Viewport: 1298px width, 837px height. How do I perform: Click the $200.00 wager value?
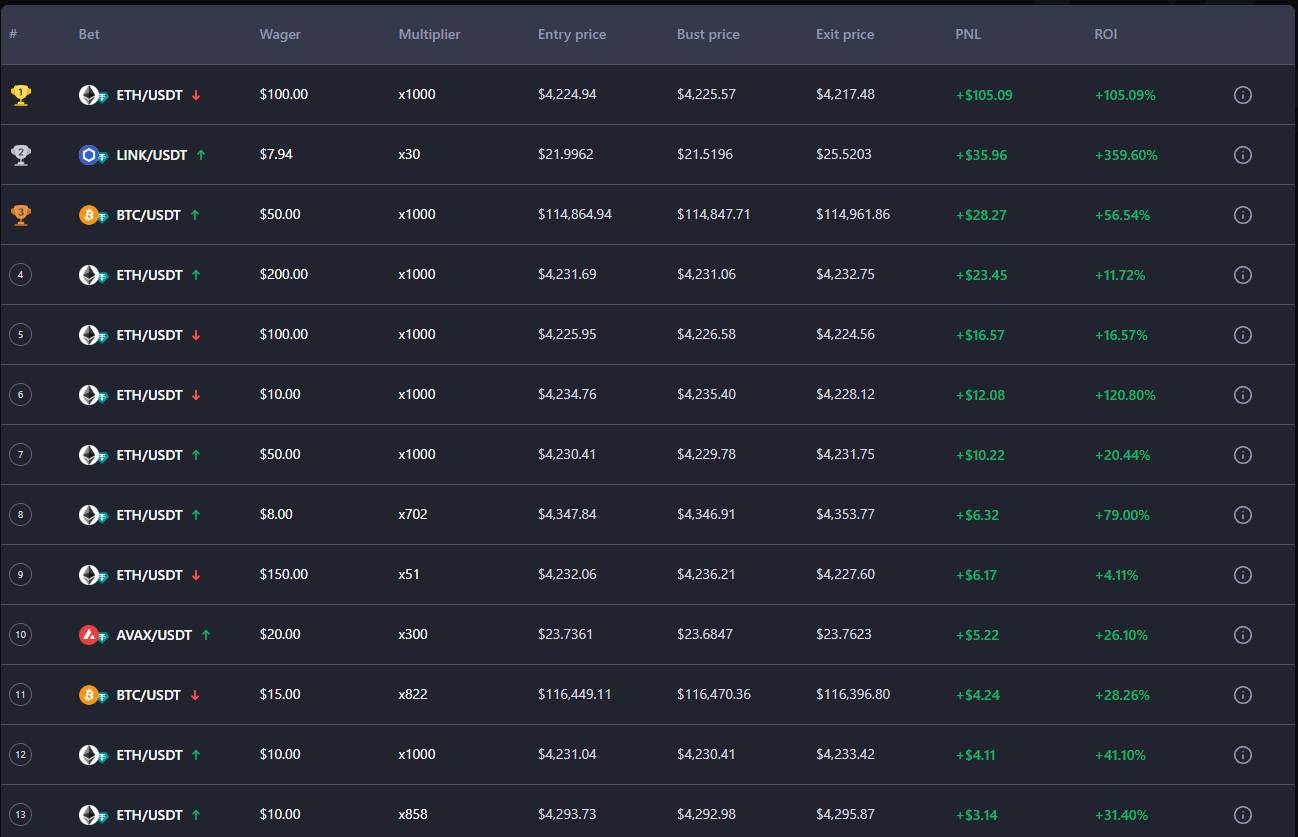284,274
